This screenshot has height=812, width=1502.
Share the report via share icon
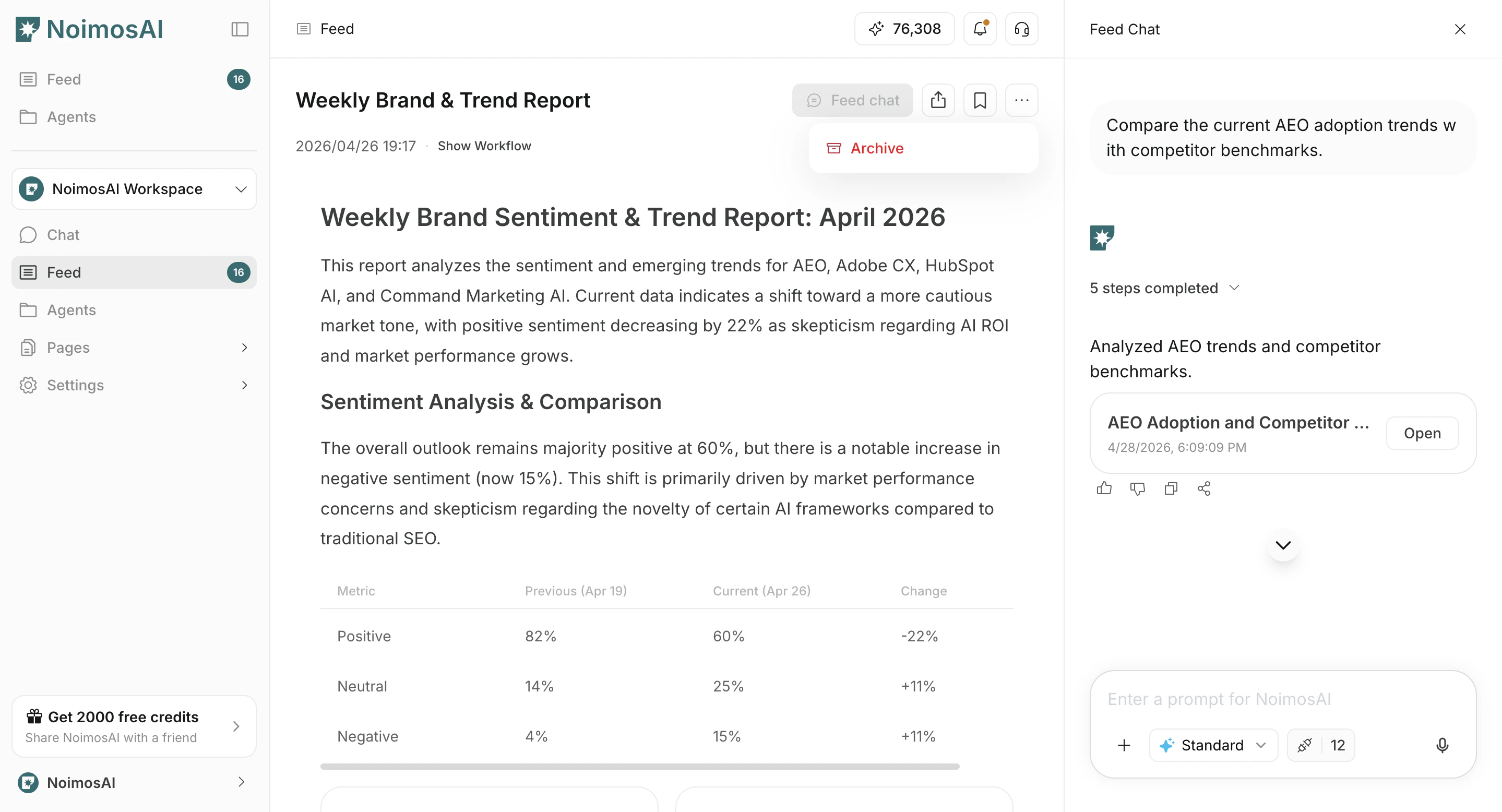point(938,100)
